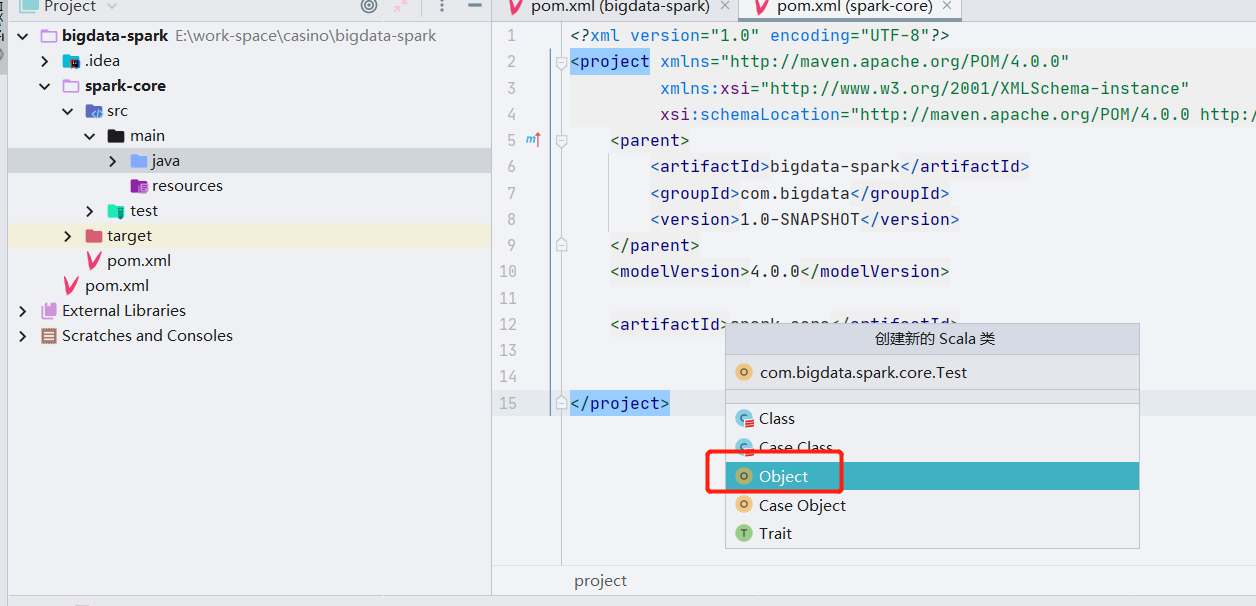Screen dimensions: 1256x606
Task: Click the 1.0-SNAPSHOT version text
Action: click(x=799, y=219)
